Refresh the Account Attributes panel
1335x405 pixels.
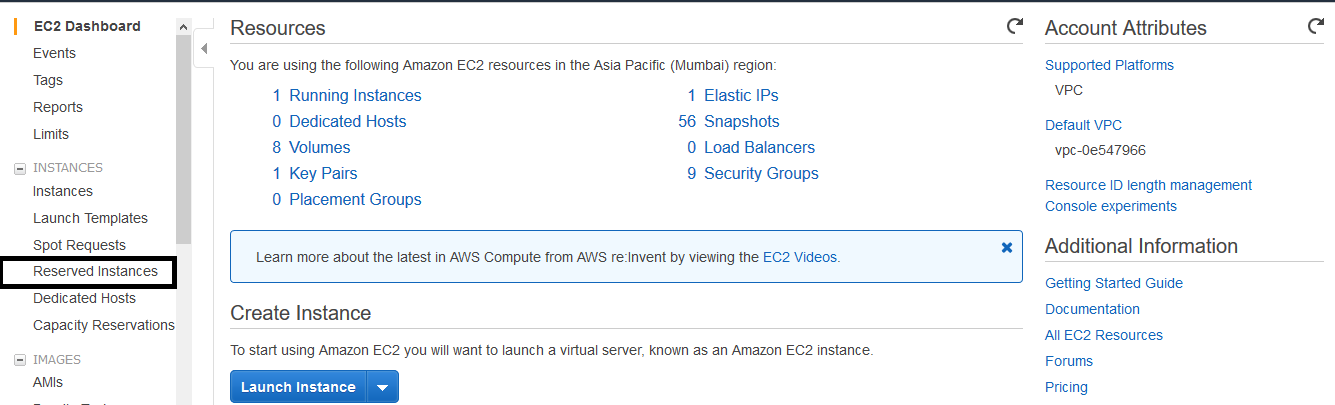click(x=1316, y=27)
